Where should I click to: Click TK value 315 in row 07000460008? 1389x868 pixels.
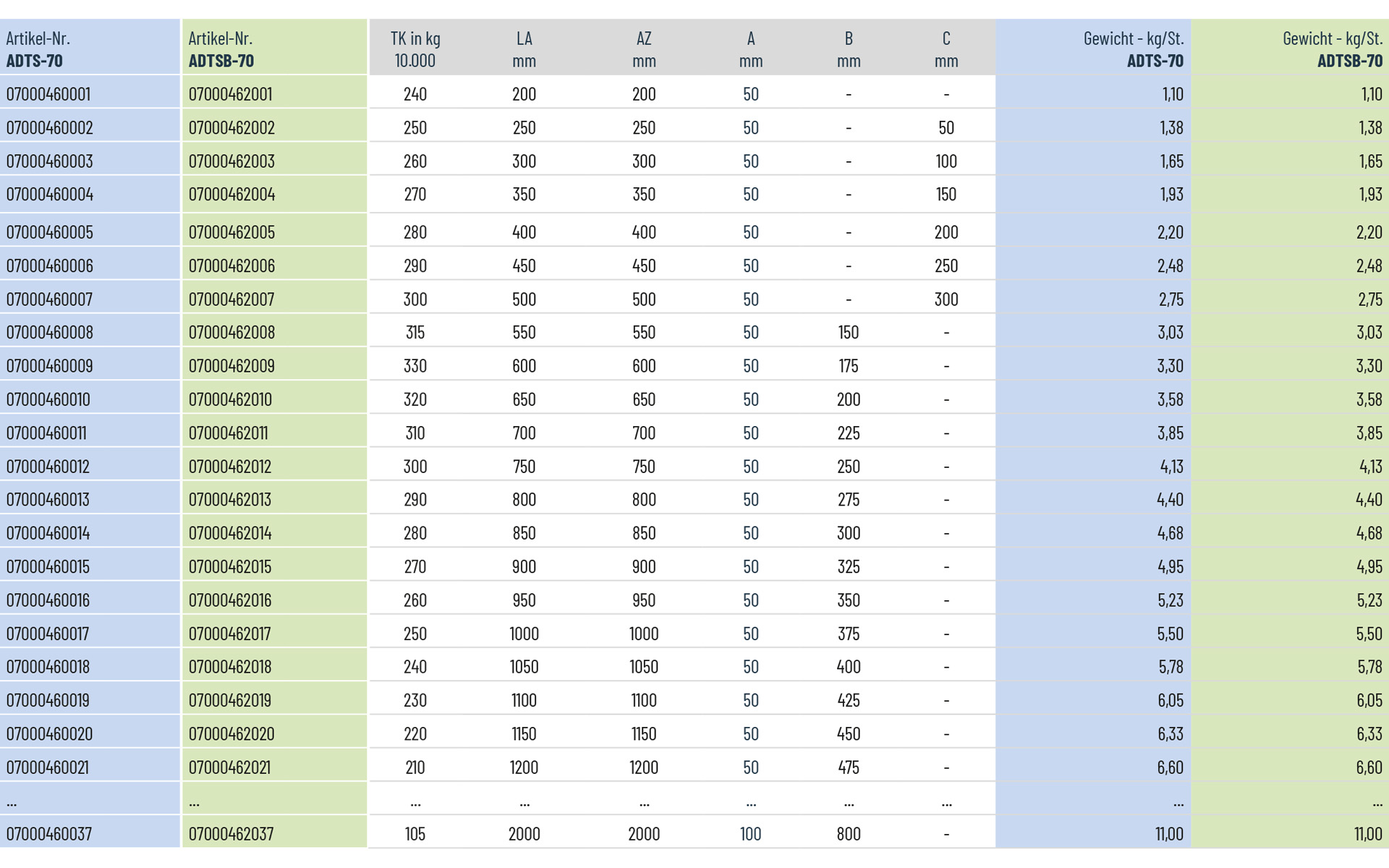[x=415, y=333]
